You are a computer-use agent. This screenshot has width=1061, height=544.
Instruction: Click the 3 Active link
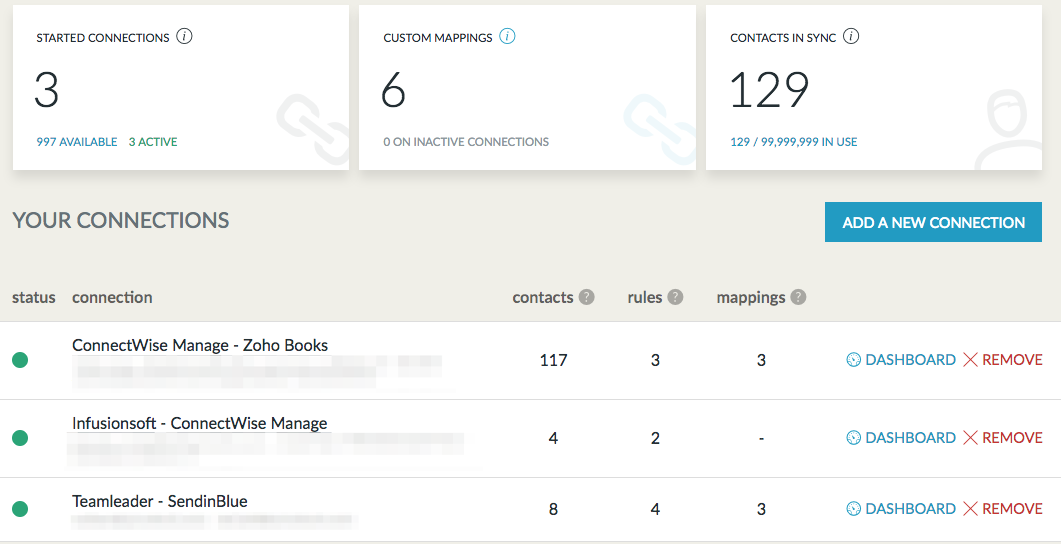153,142
